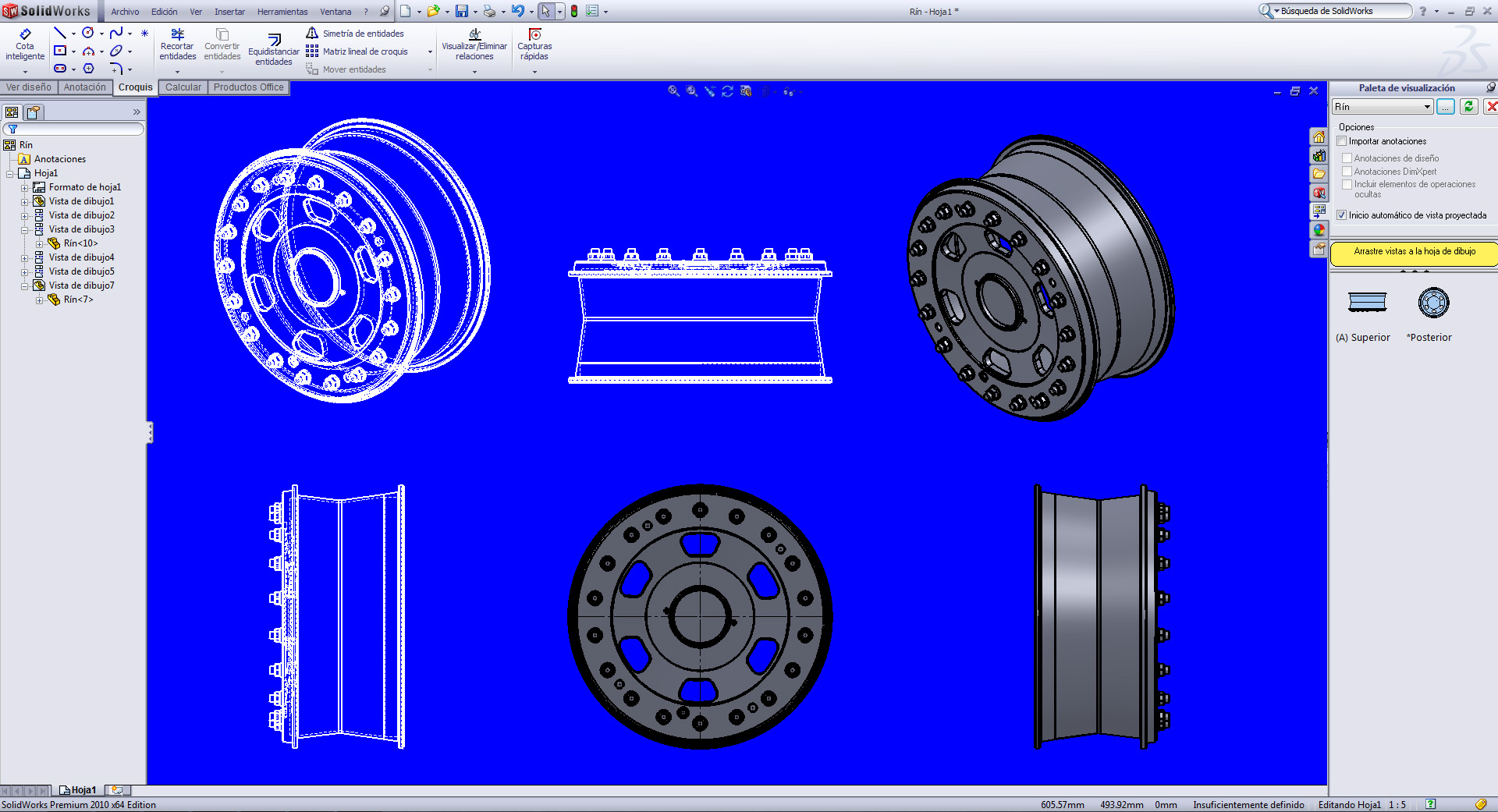The width and height of the screenshot is (1498, 812).
Task: Save the drawing with the diskette icon
Action: (462, 11)
